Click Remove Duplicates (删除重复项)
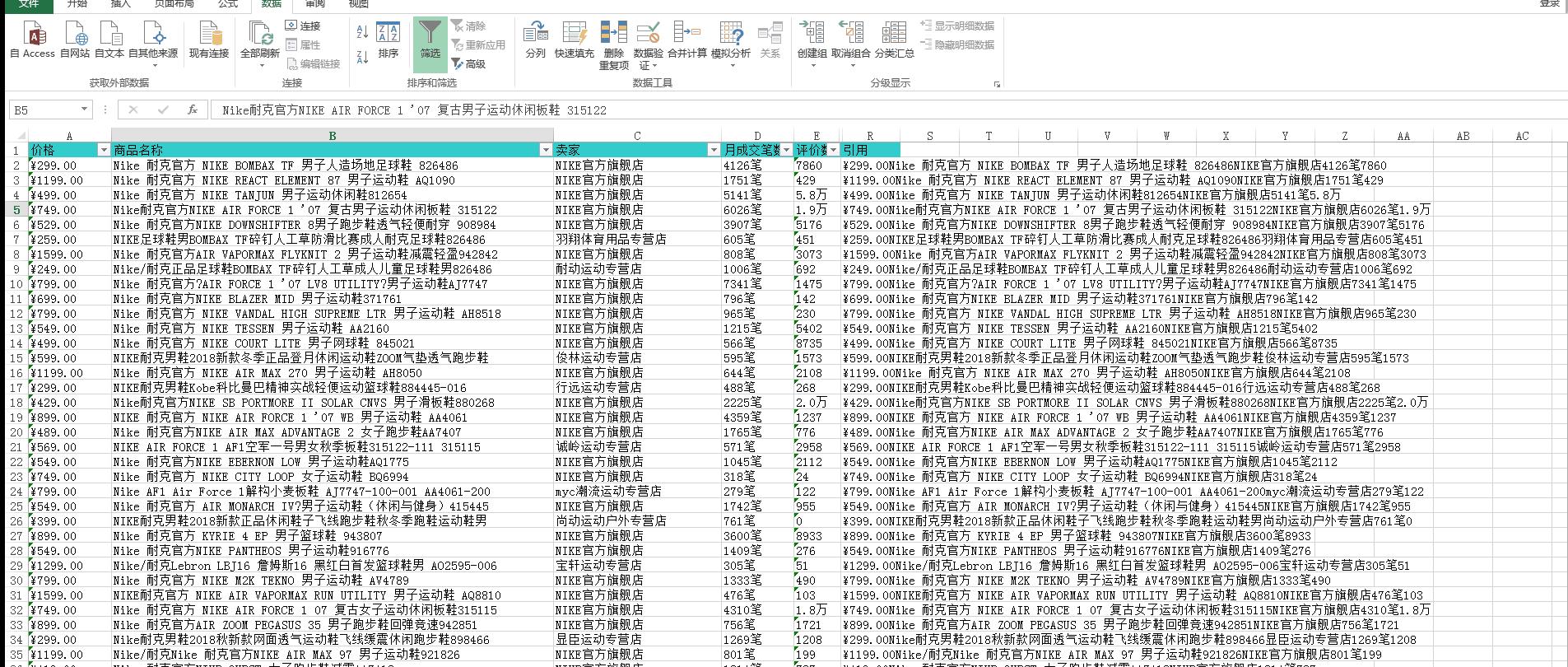Viewport: 1568px width, 667px height. 613,45
